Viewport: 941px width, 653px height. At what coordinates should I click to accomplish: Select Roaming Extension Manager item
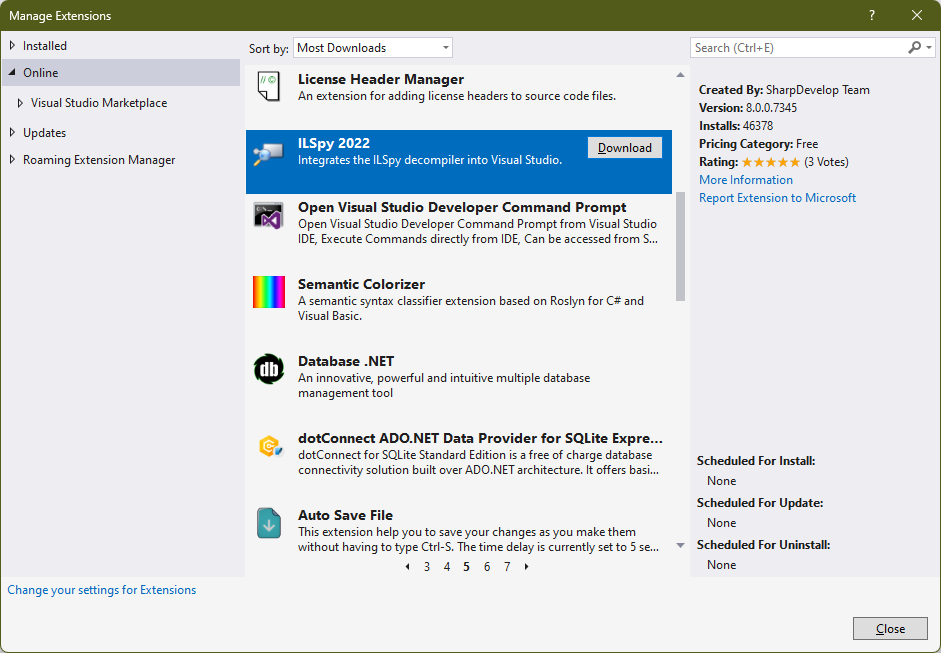click(99, 160)
